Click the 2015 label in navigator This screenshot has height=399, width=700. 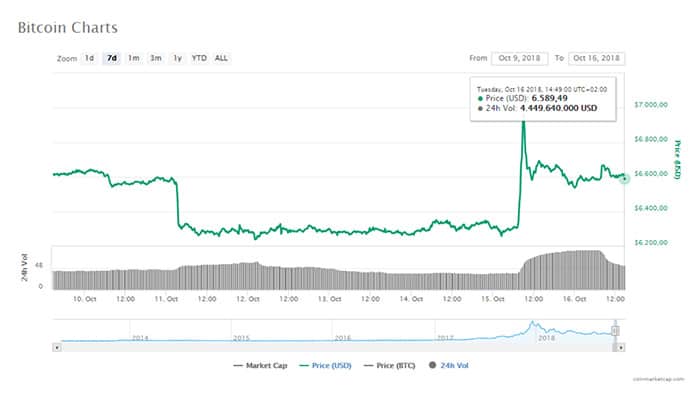pyautogui.click(x=241, y=338)
